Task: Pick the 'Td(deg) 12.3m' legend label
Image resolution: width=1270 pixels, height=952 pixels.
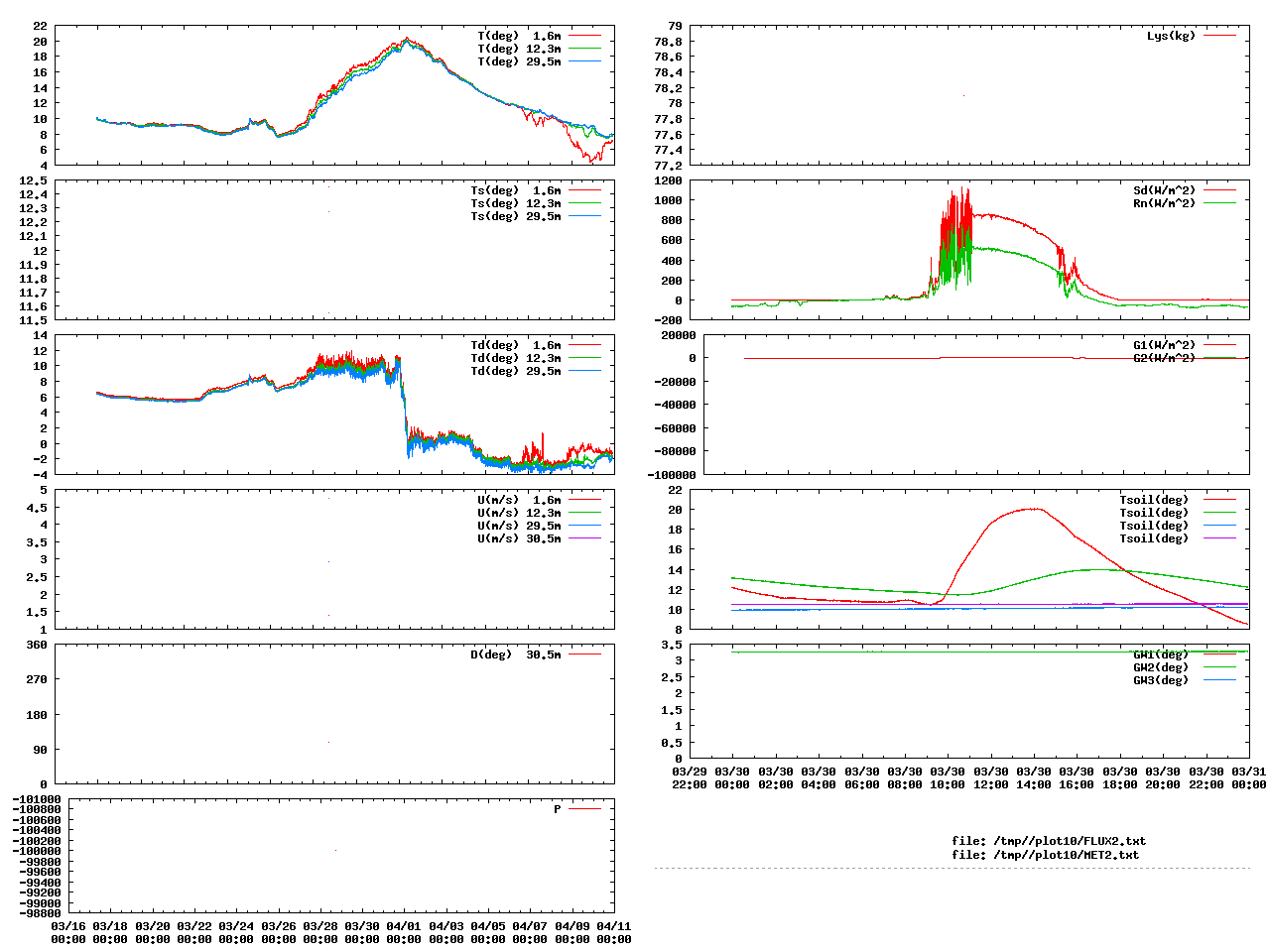Action: point(516,358)
